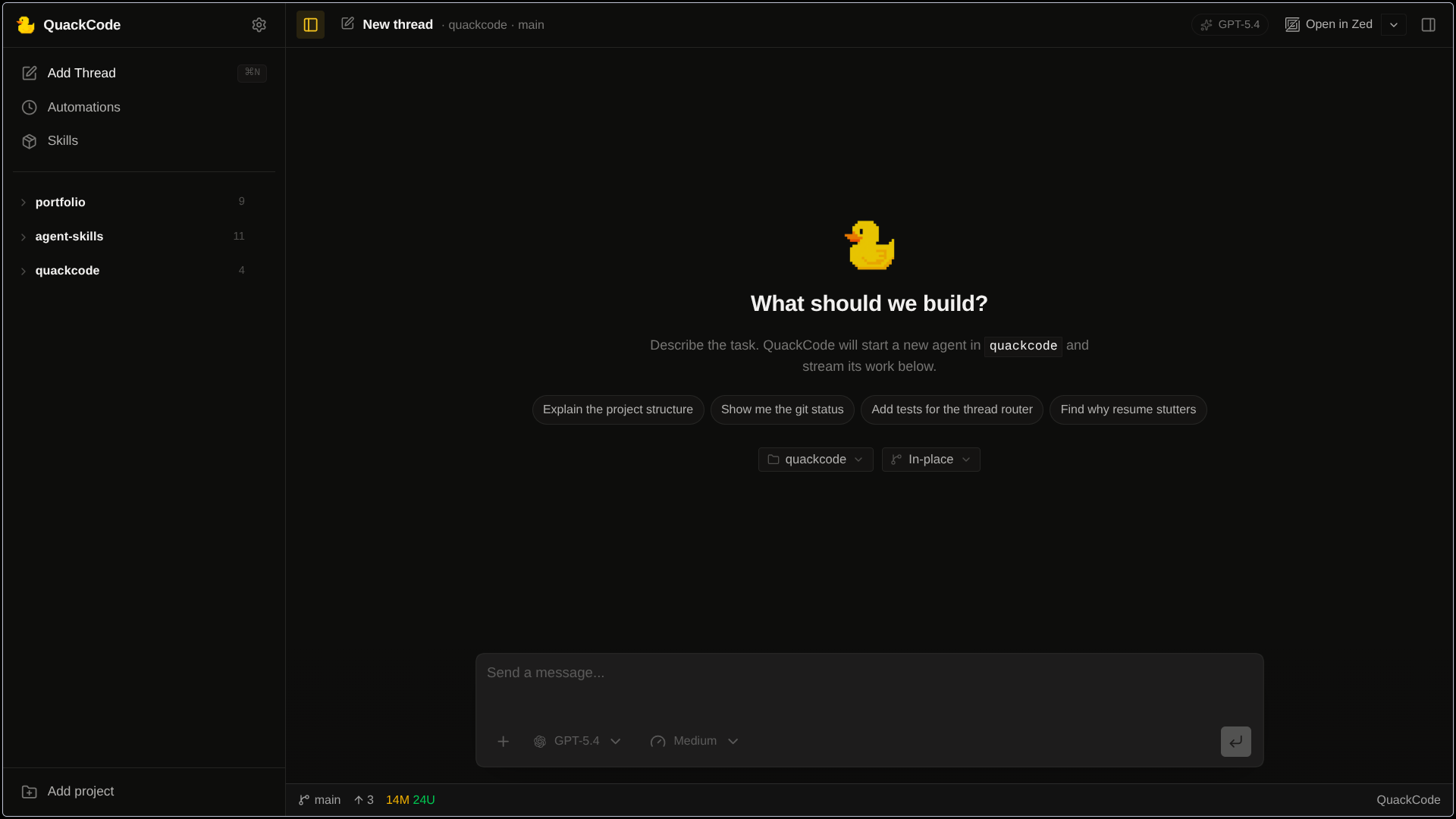Open the Medium effort dropdown

point(693,741)
